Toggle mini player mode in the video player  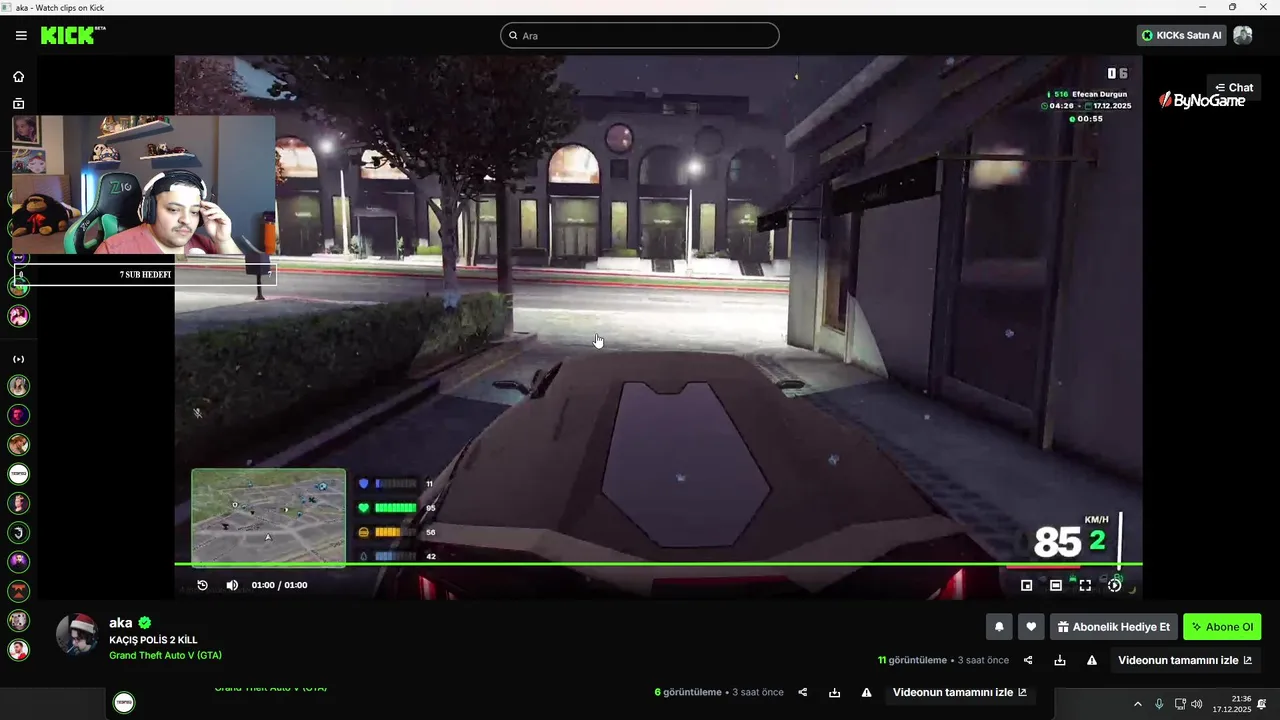click(x=1026, y=585)
